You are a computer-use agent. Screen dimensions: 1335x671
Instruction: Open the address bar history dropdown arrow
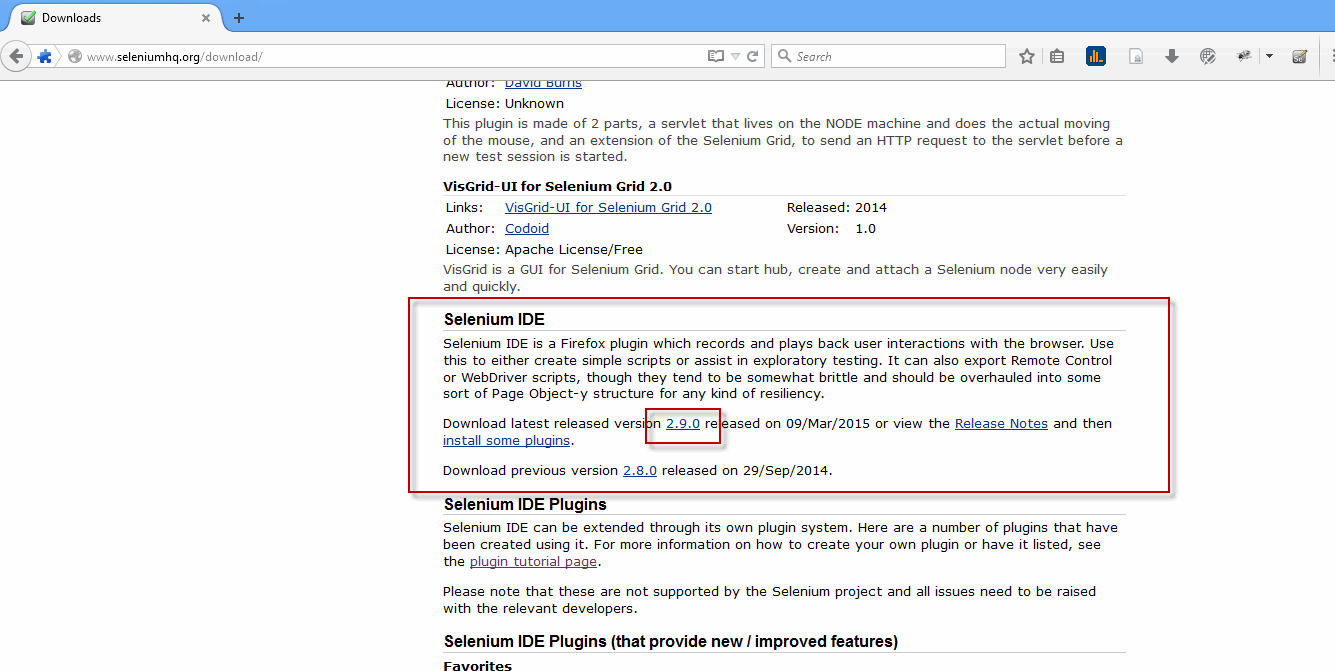pos(735,57)
